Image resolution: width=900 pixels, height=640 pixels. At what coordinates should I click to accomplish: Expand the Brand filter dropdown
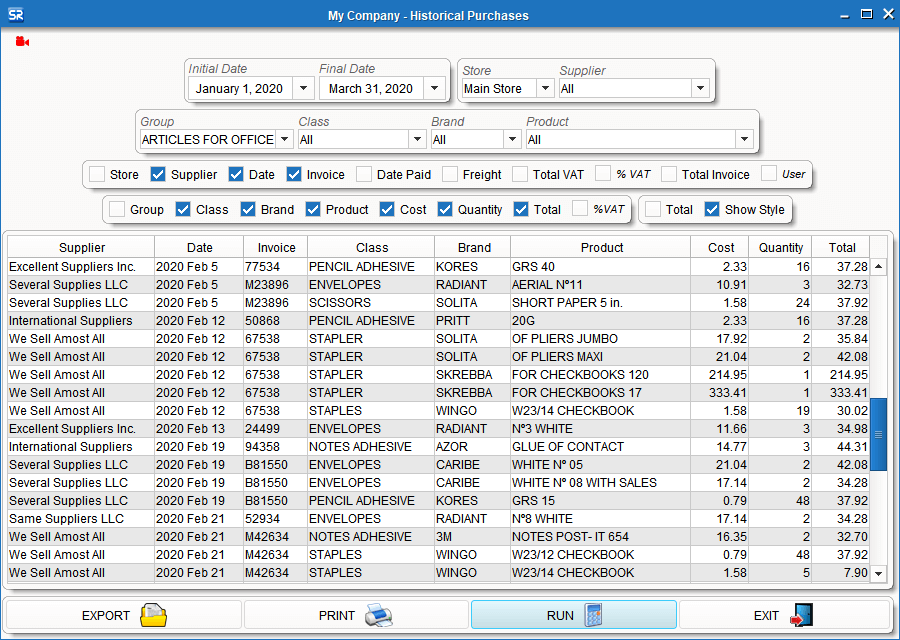[x=512, y=139]
